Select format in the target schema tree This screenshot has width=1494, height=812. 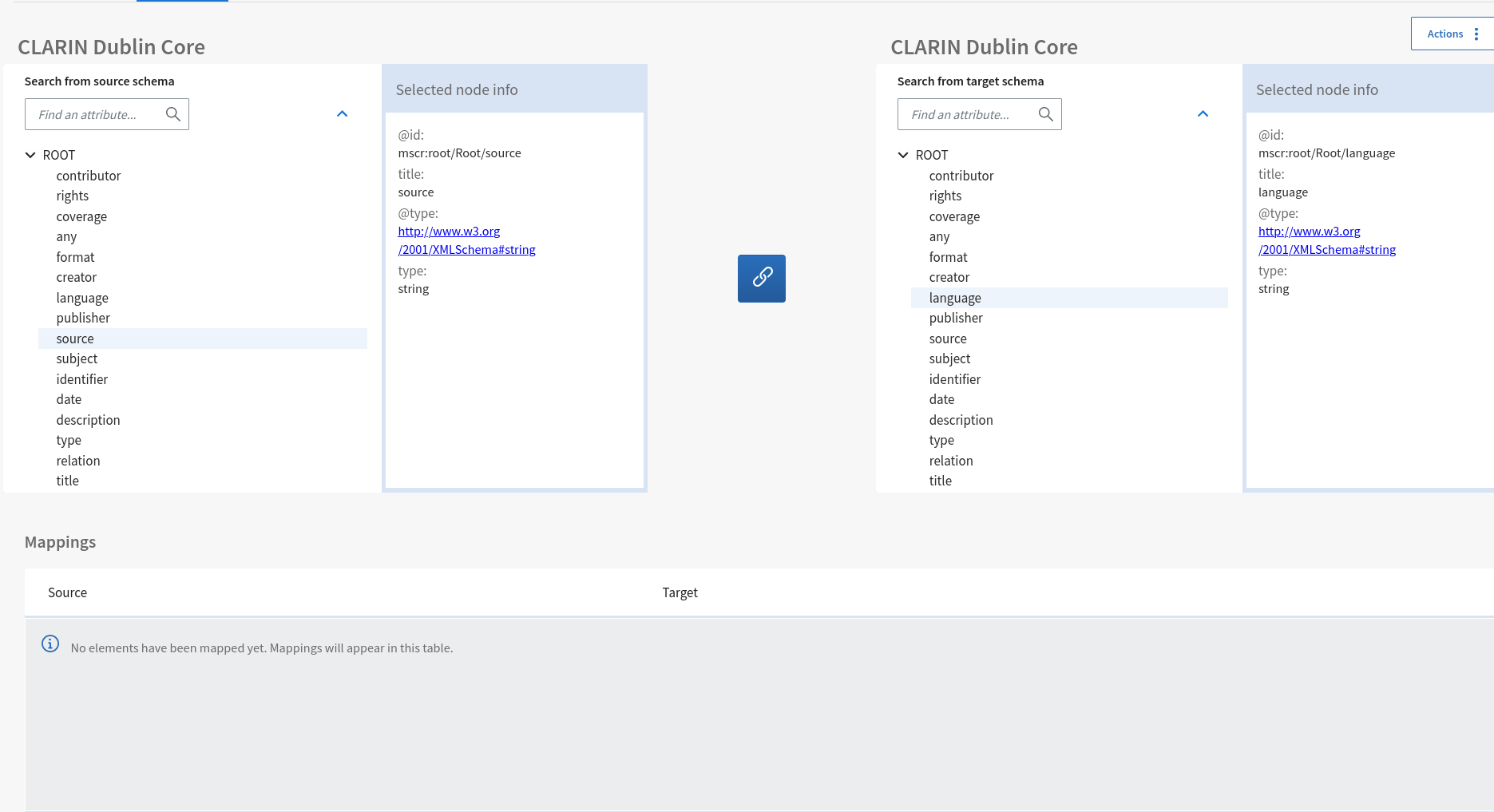pos(948,257)
